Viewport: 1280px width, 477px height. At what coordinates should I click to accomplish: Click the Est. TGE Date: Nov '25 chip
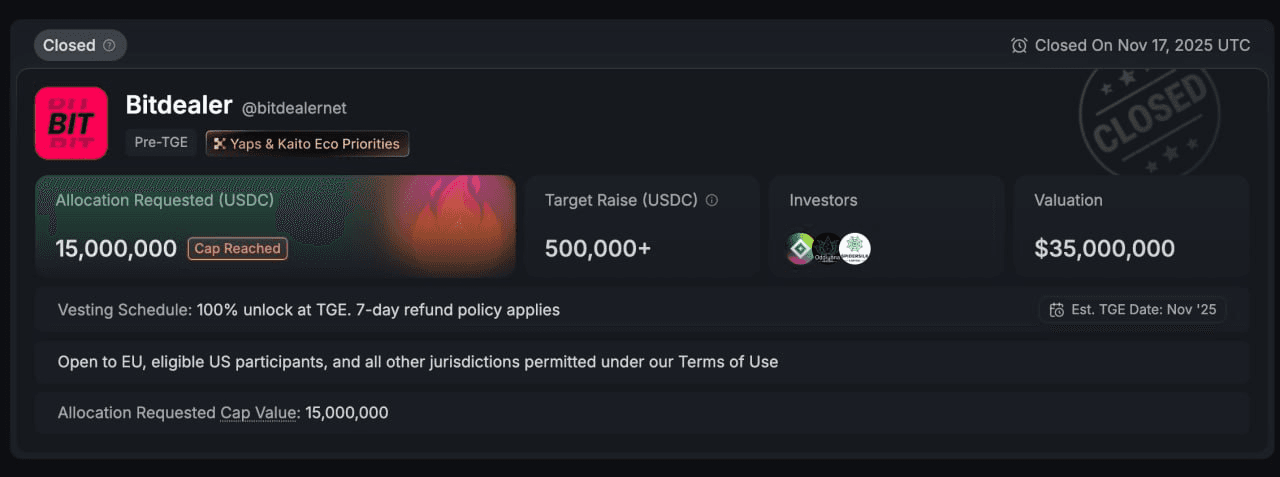point(1133,310)
